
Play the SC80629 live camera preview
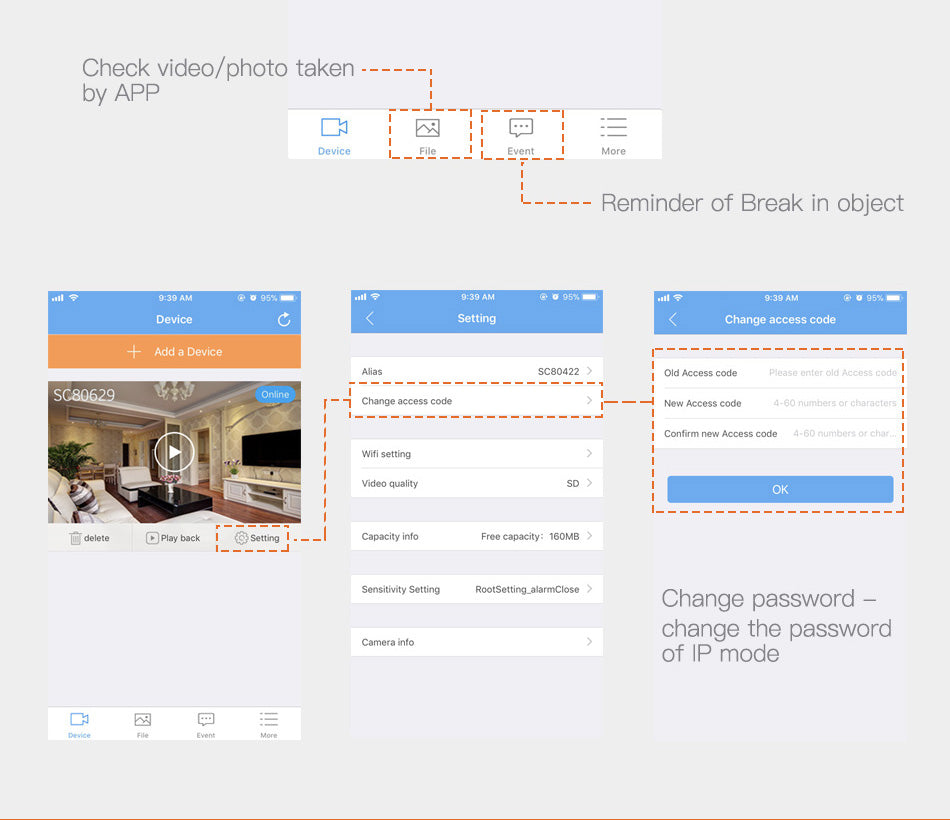(174, 452)
